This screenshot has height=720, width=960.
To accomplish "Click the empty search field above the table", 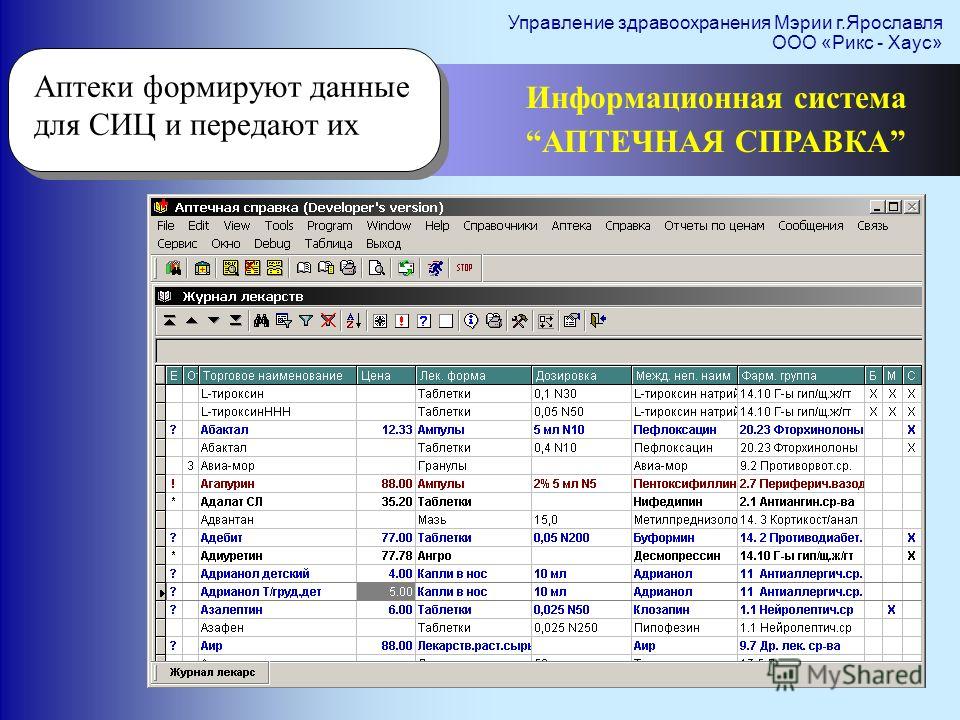I will pyautogui.click(x=539, y=351).
